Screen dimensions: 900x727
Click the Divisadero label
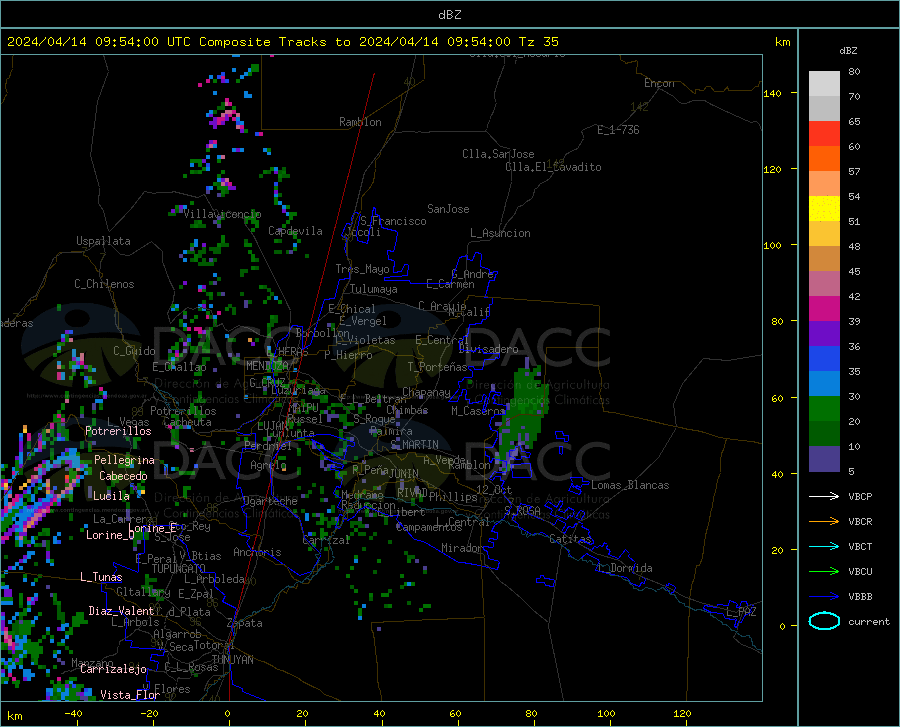point(488,349)
